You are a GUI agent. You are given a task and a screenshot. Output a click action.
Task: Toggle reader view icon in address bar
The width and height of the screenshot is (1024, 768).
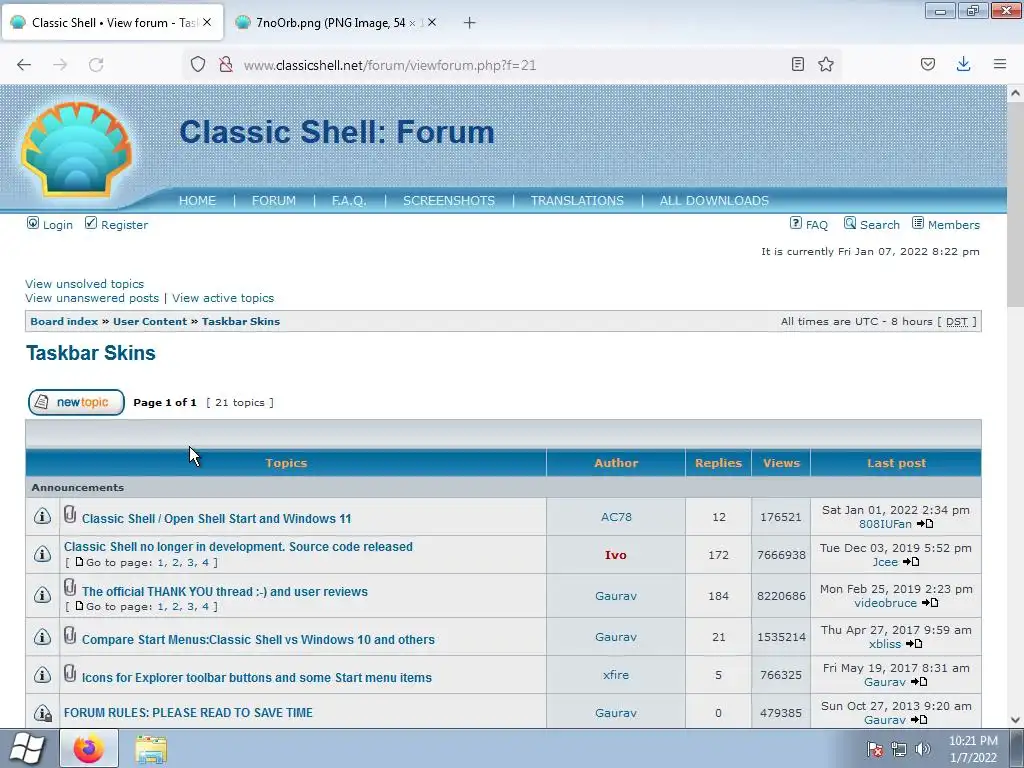click(797, 64)
